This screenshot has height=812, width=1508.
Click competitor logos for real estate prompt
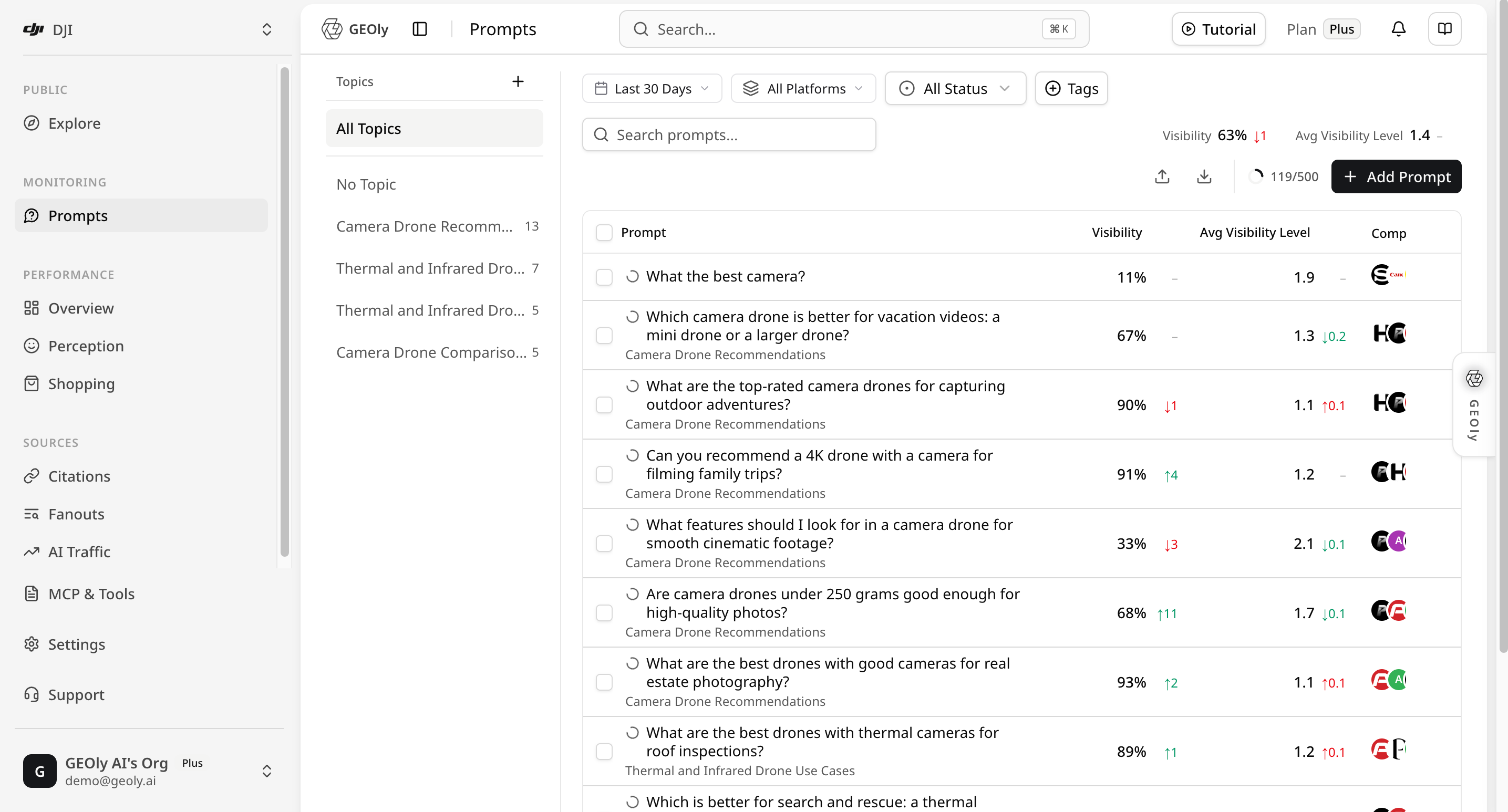1388,680
